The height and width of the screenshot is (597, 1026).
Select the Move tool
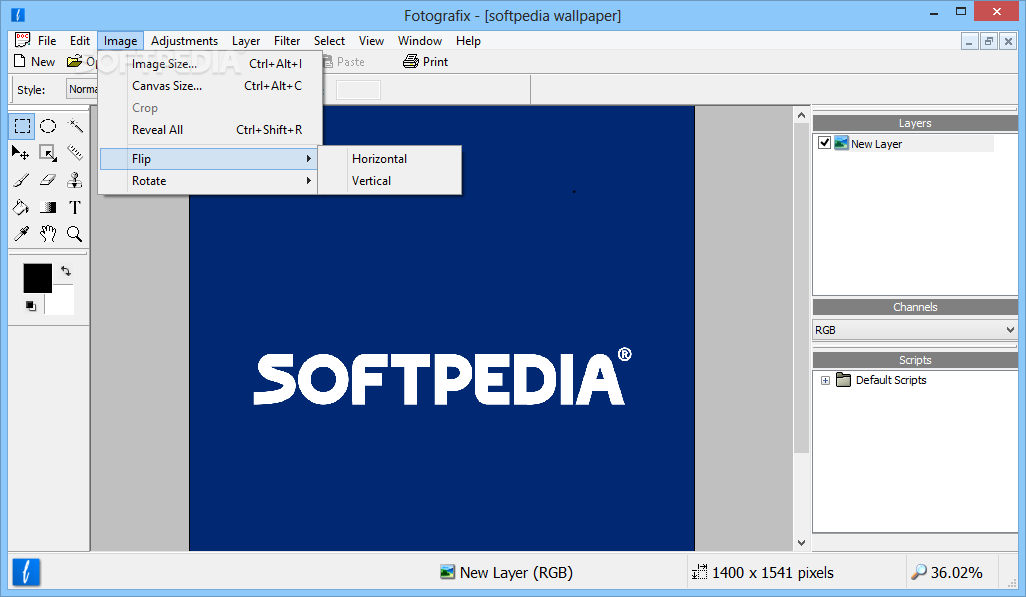tap(21, 153)
